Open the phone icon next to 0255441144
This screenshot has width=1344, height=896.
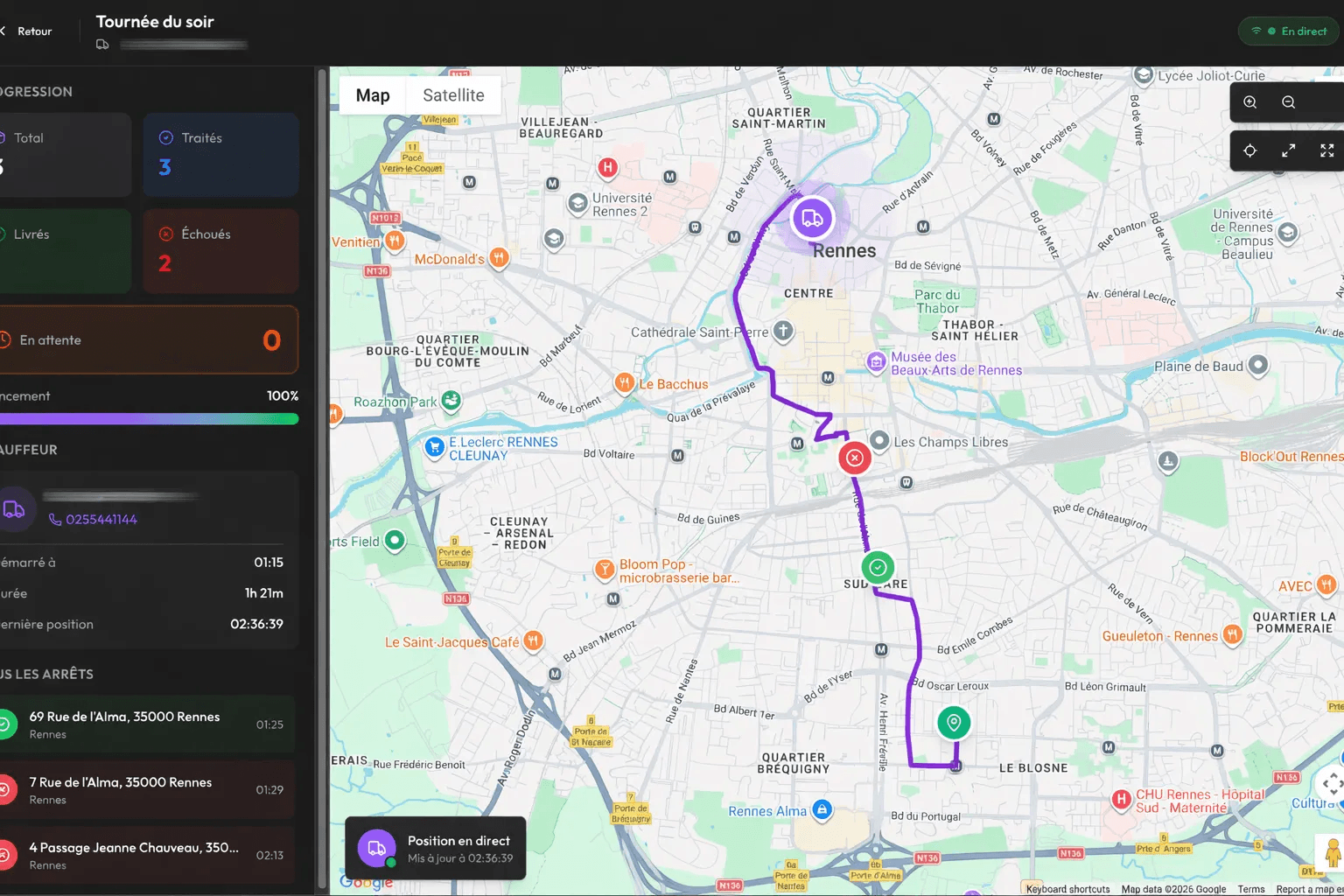54,519
